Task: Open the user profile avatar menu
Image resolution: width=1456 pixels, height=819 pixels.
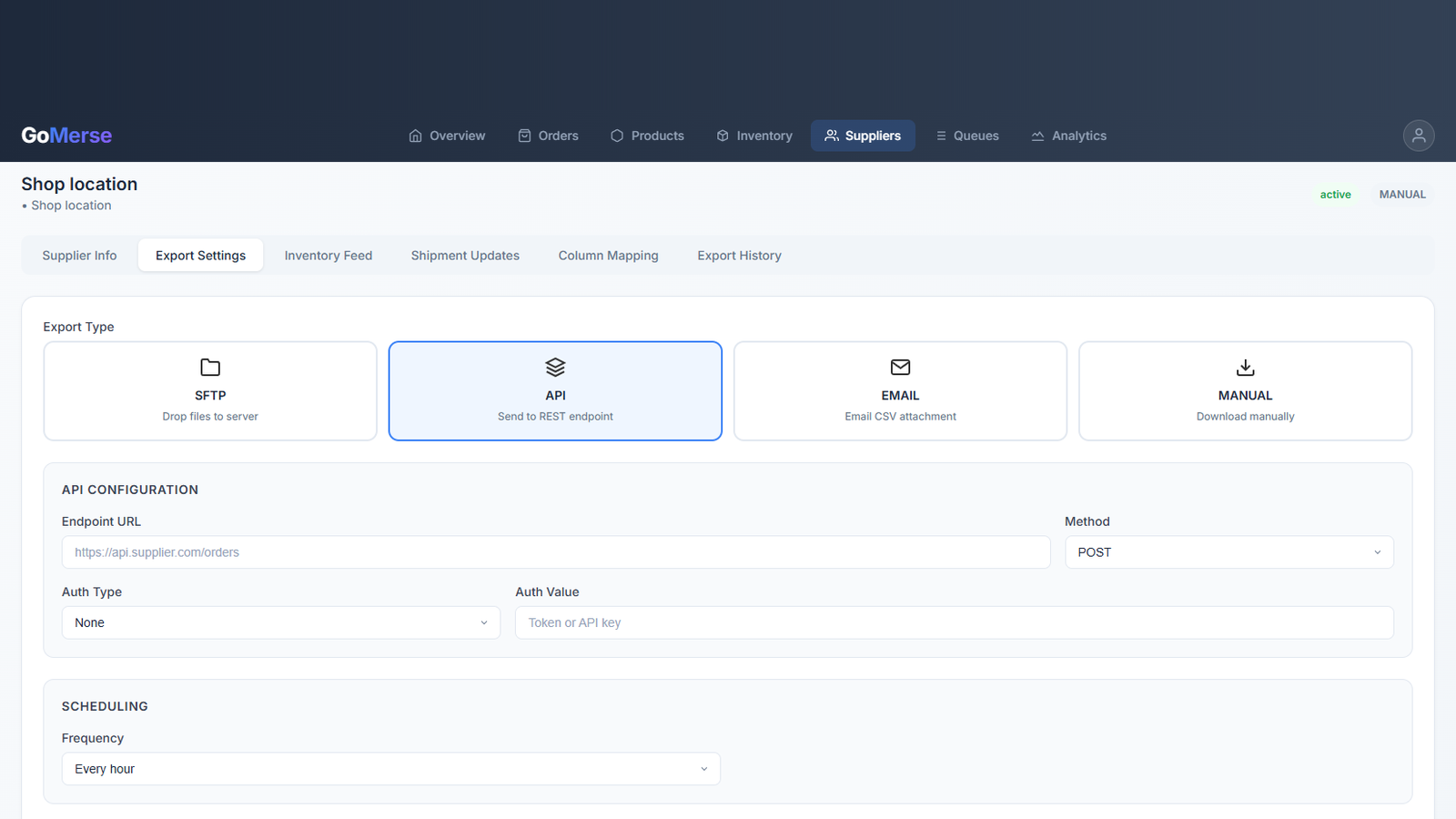Action: pyautogui.click(x=1419, y=136)
